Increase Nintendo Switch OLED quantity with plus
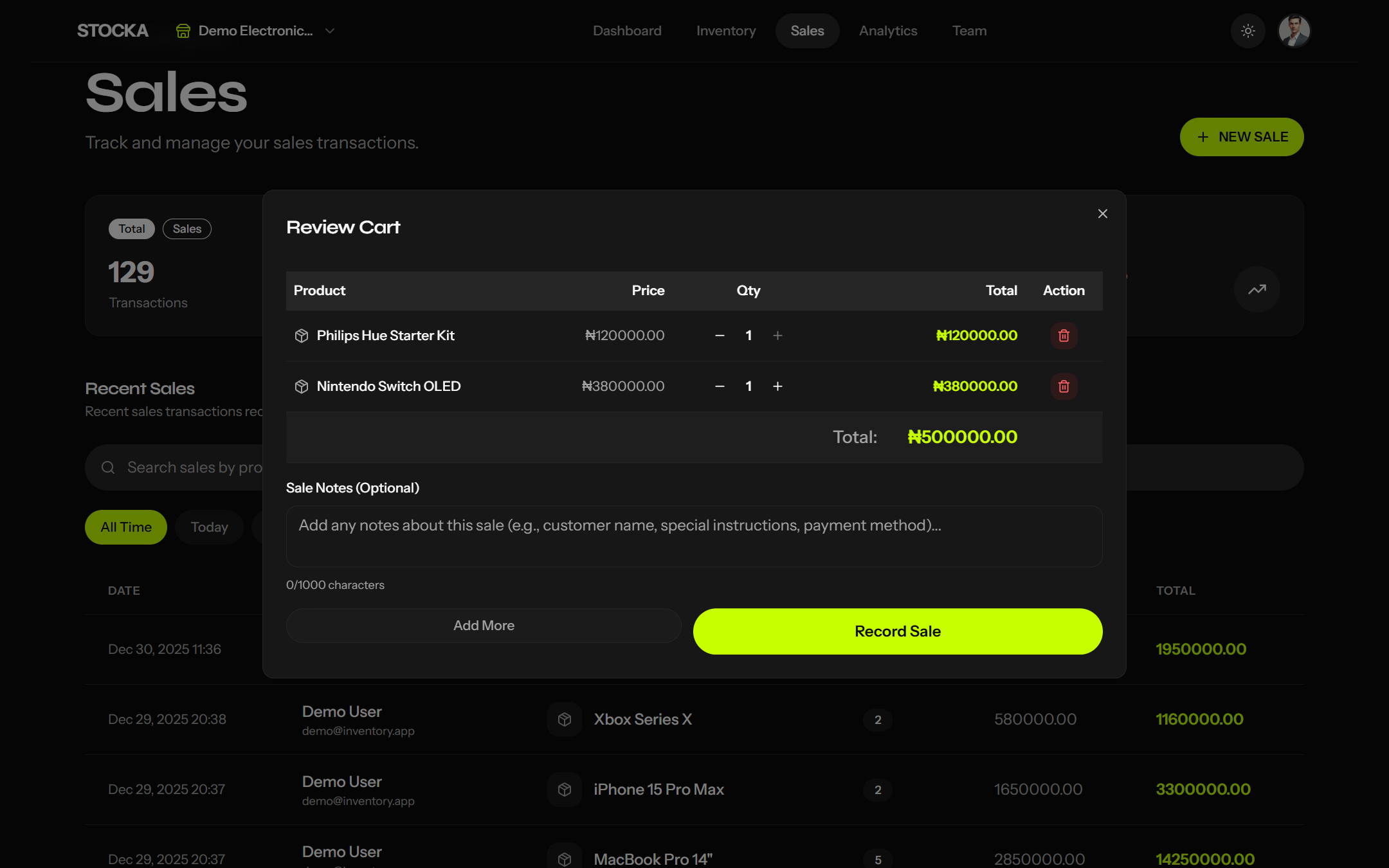 pyautogui.click(x=777, y=386)
